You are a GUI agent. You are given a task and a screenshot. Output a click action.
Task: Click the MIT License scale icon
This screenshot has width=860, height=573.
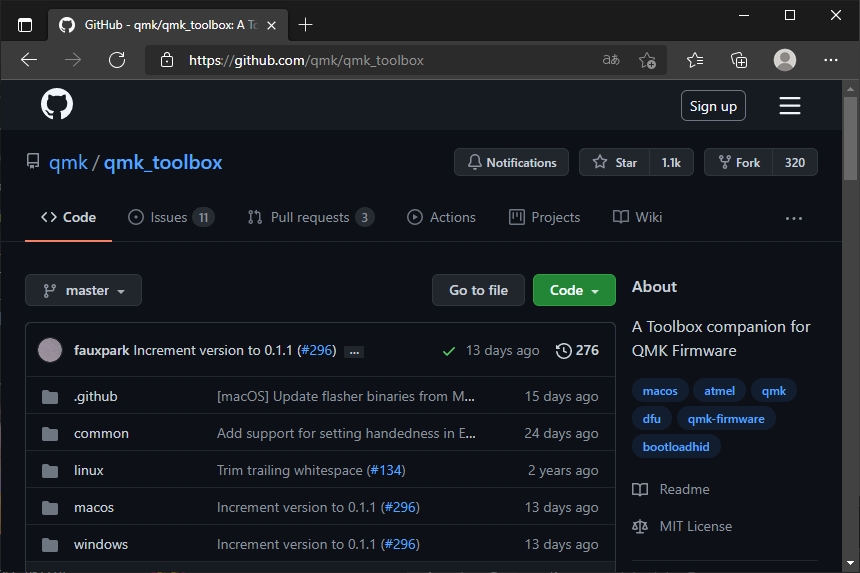[x=640, y=526]
